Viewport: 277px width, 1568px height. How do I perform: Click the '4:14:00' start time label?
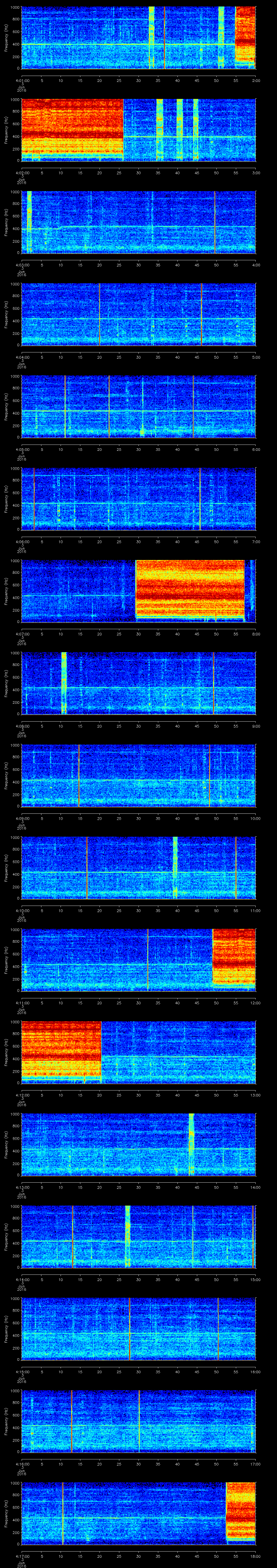[x=22, y=1279]
